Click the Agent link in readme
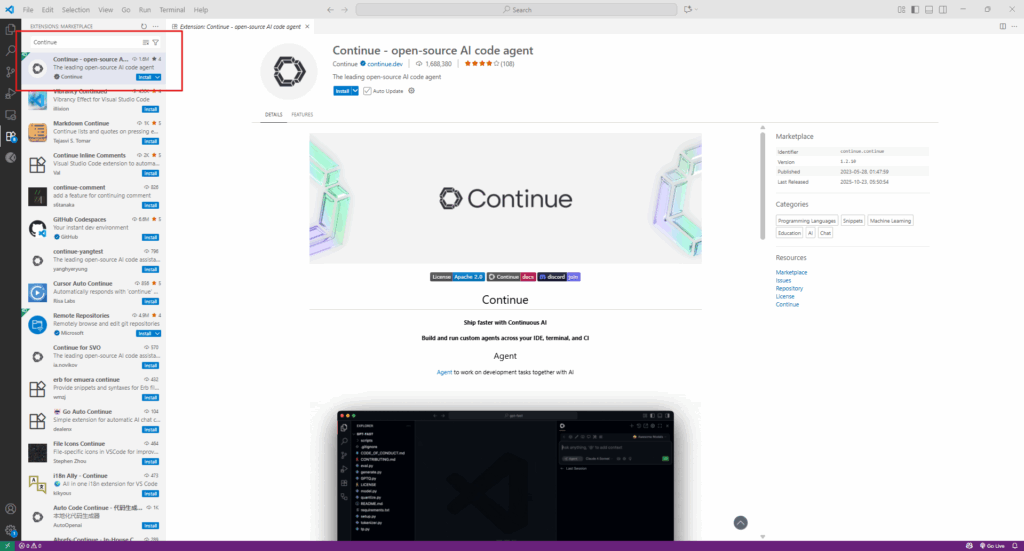Viewport: 1024px width, 551px height. point(444,372)
